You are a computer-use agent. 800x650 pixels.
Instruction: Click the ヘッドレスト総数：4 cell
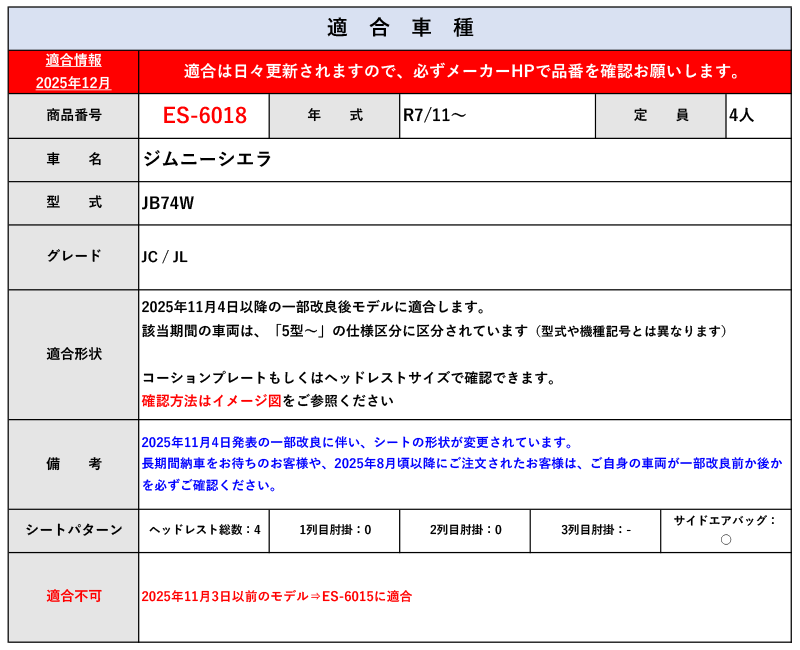tap(204, 530)
